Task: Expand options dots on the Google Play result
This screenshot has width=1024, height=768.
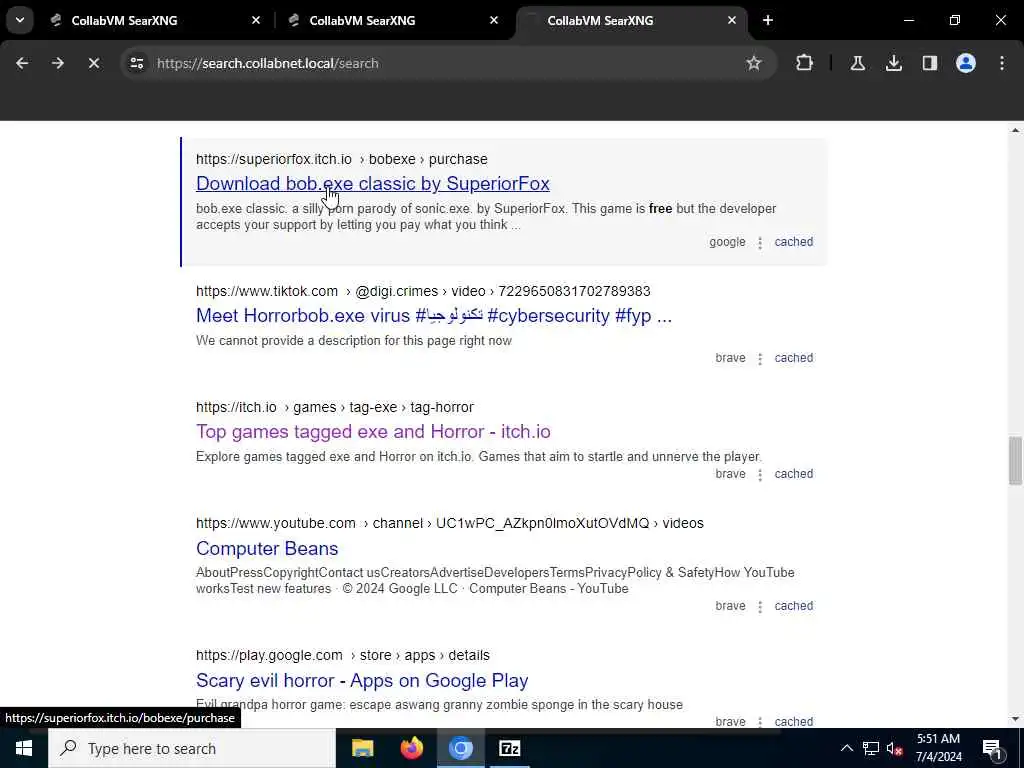Action: tap(760, 722)
